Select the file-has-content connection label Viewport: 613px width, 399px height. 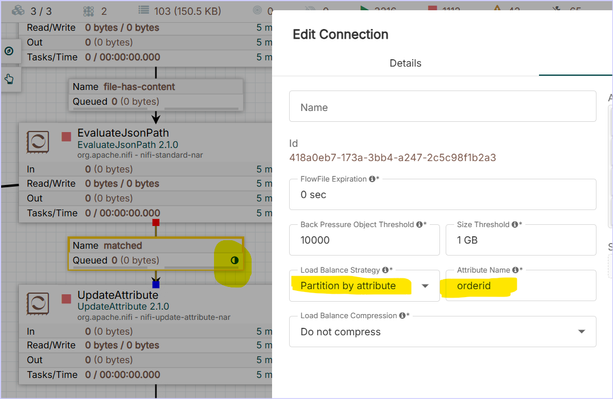point(156,95)
